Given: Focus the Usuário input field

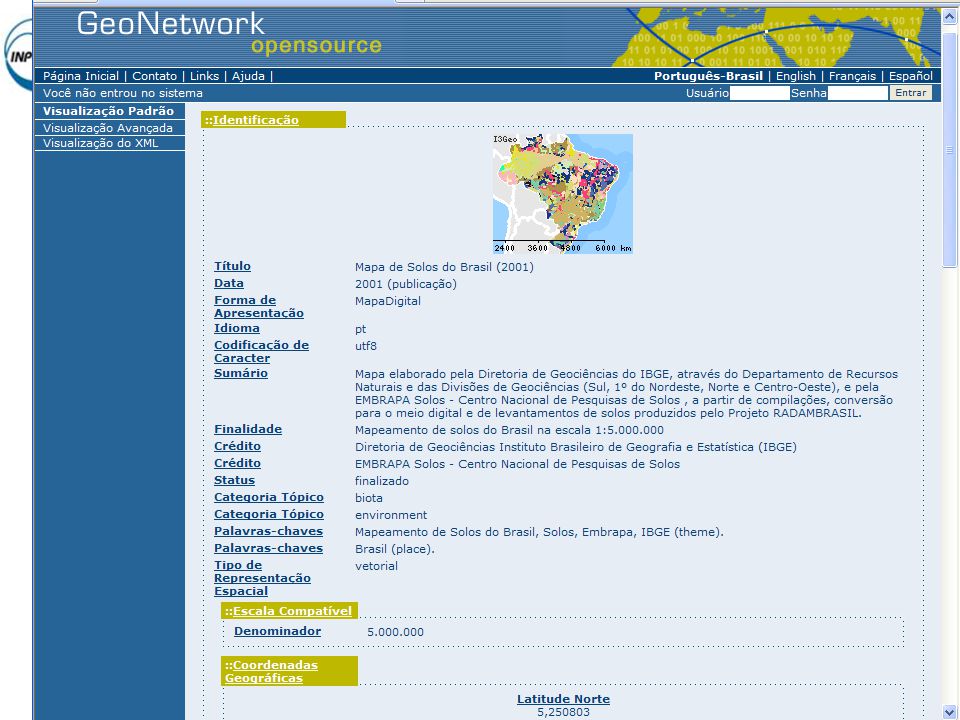Looking at the screenshot, I should [759, 93].
